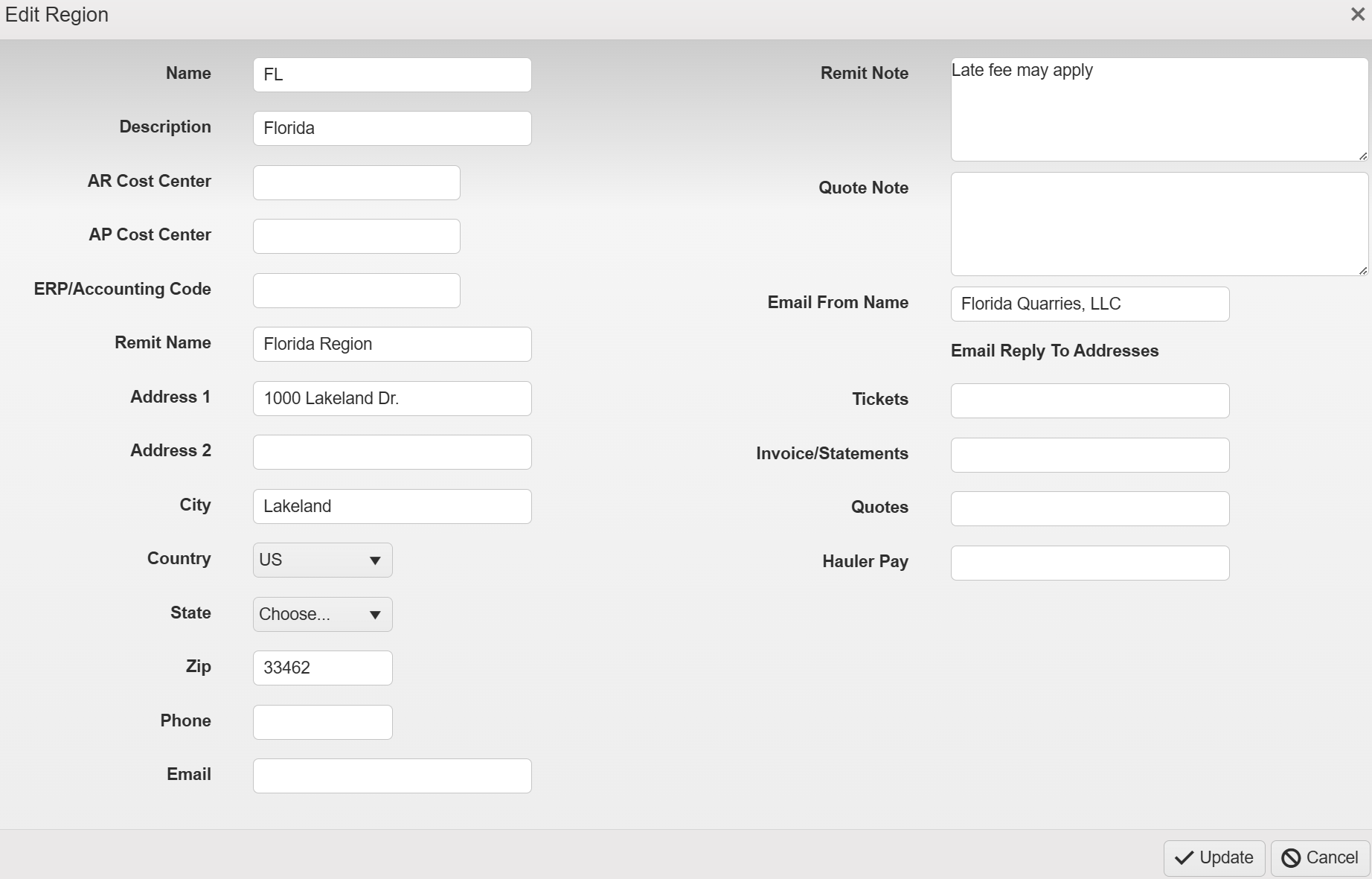Click the Zip code field
Screen dimensions: 1372x879
click(322, 668)
